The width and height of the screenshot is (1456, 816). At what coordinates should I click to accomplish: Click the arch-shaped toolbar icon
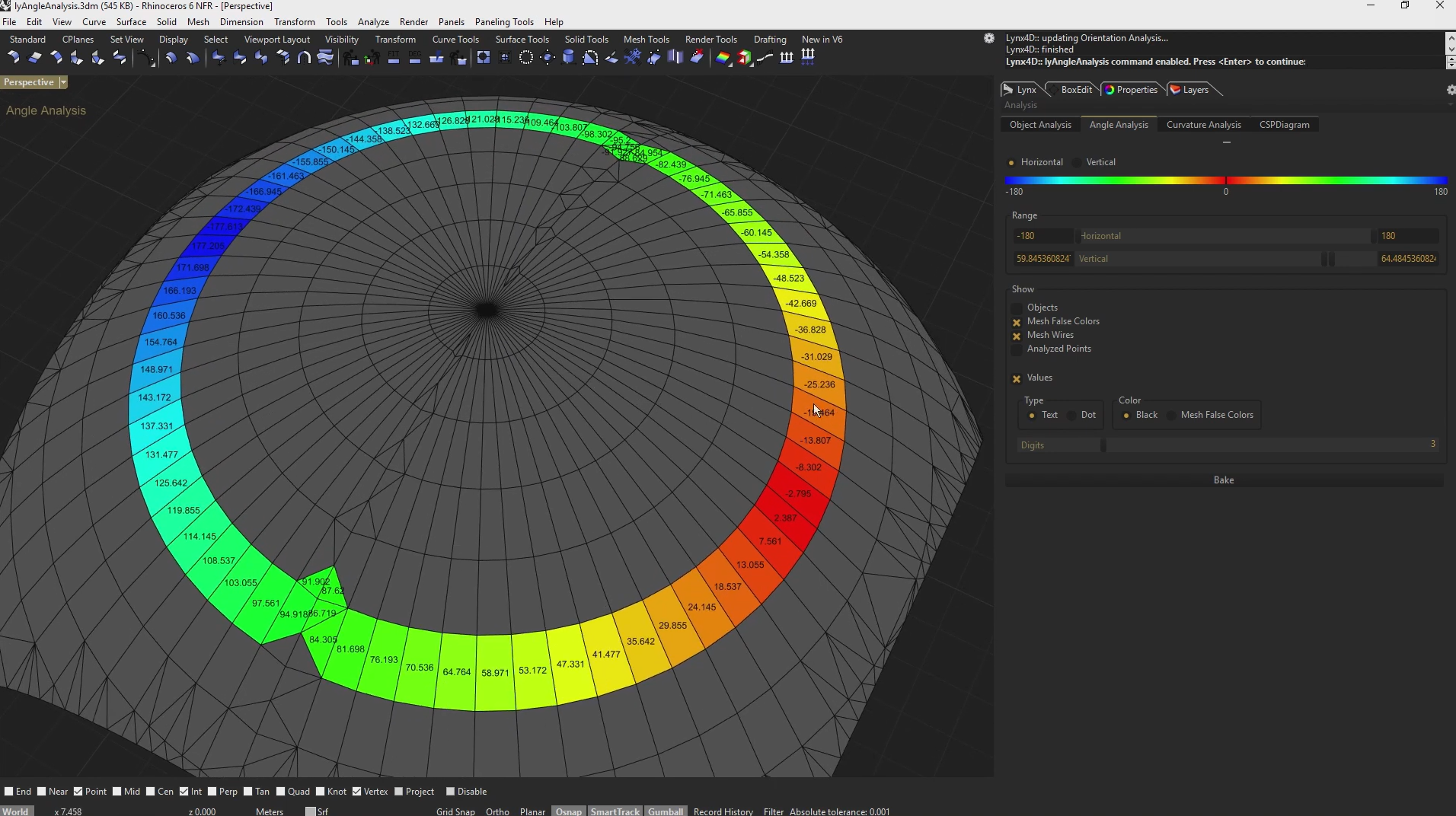coord(304,58)
